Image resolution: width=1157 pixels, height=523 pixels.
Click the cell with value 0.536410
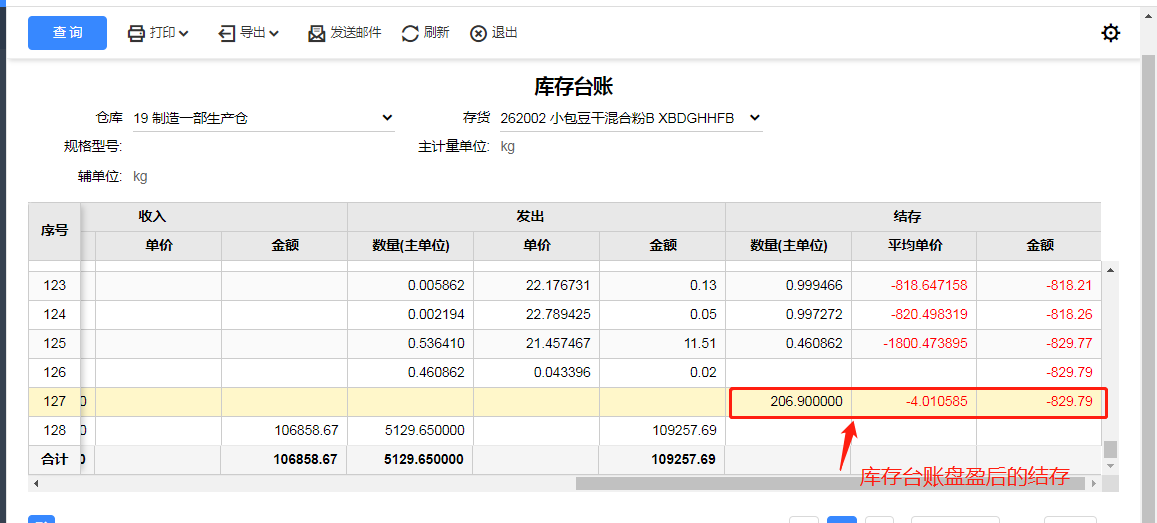[411, 344]
